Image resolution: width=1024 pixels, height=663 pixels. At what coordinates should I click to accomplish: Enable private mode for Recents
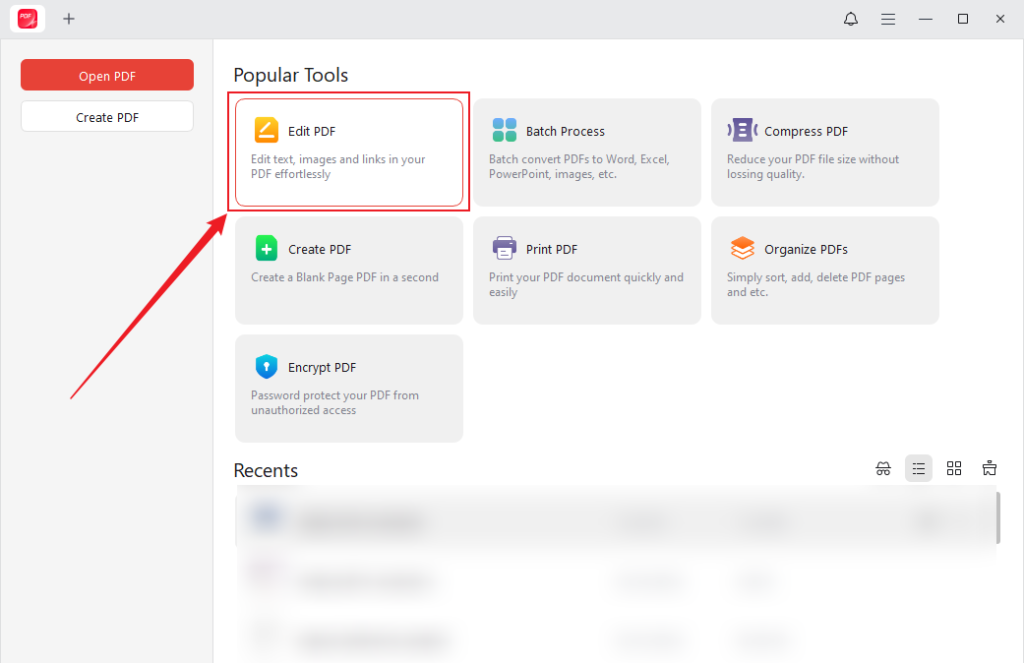tap(883, 468)
